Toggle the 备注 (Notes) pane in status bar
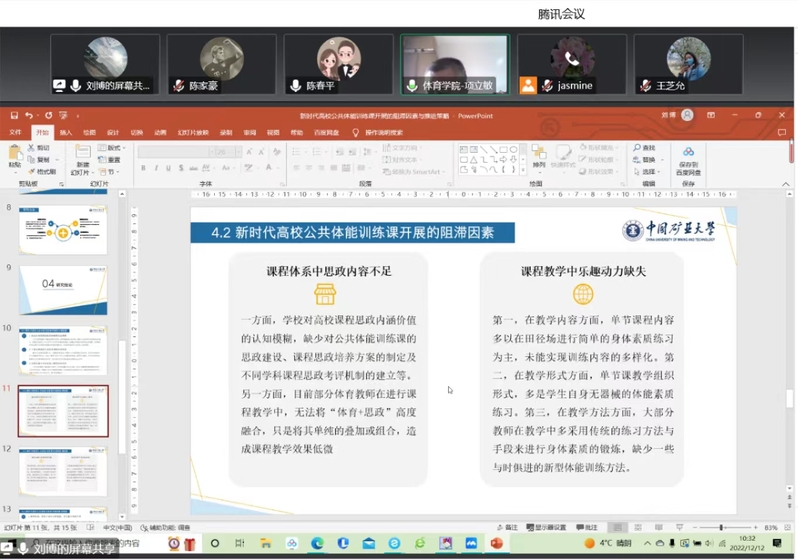Image resolution: width=798 pixels, height=560 pixels. [509, 527]
